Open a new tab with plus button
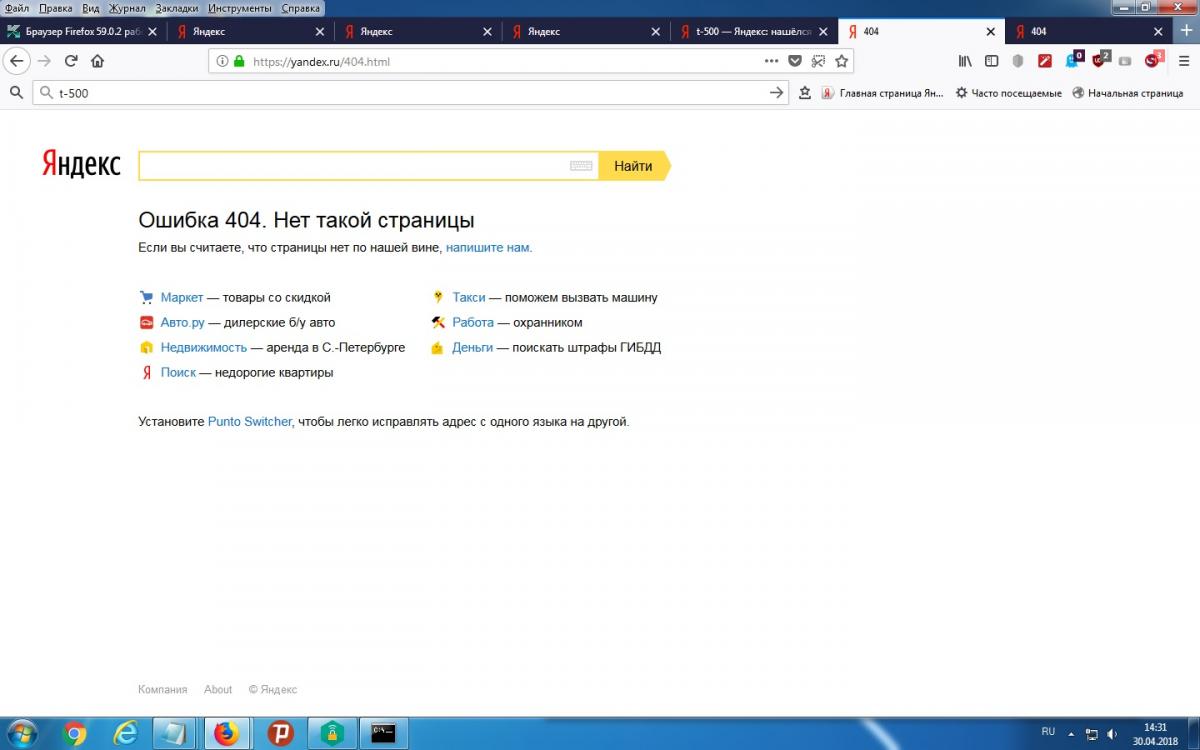 [1159, 31]
